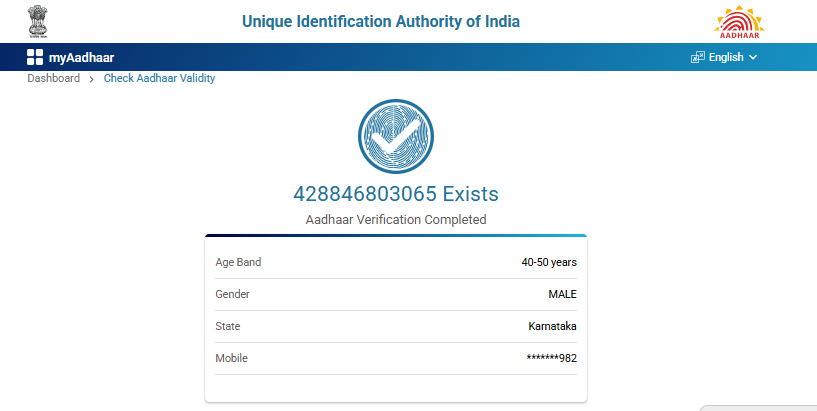Click the chevron next to English

click(x=753, y=57)
